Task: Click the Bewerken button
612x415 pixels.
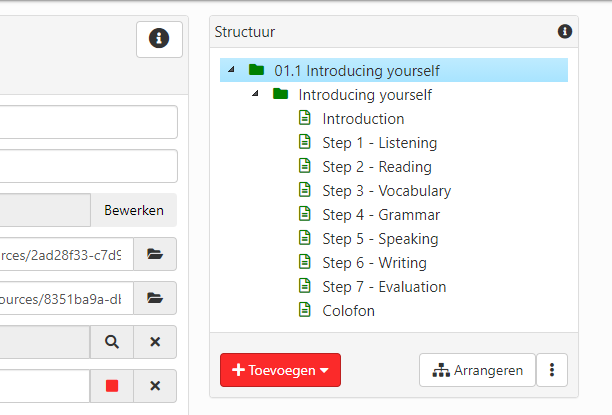Action: point(134,211)
